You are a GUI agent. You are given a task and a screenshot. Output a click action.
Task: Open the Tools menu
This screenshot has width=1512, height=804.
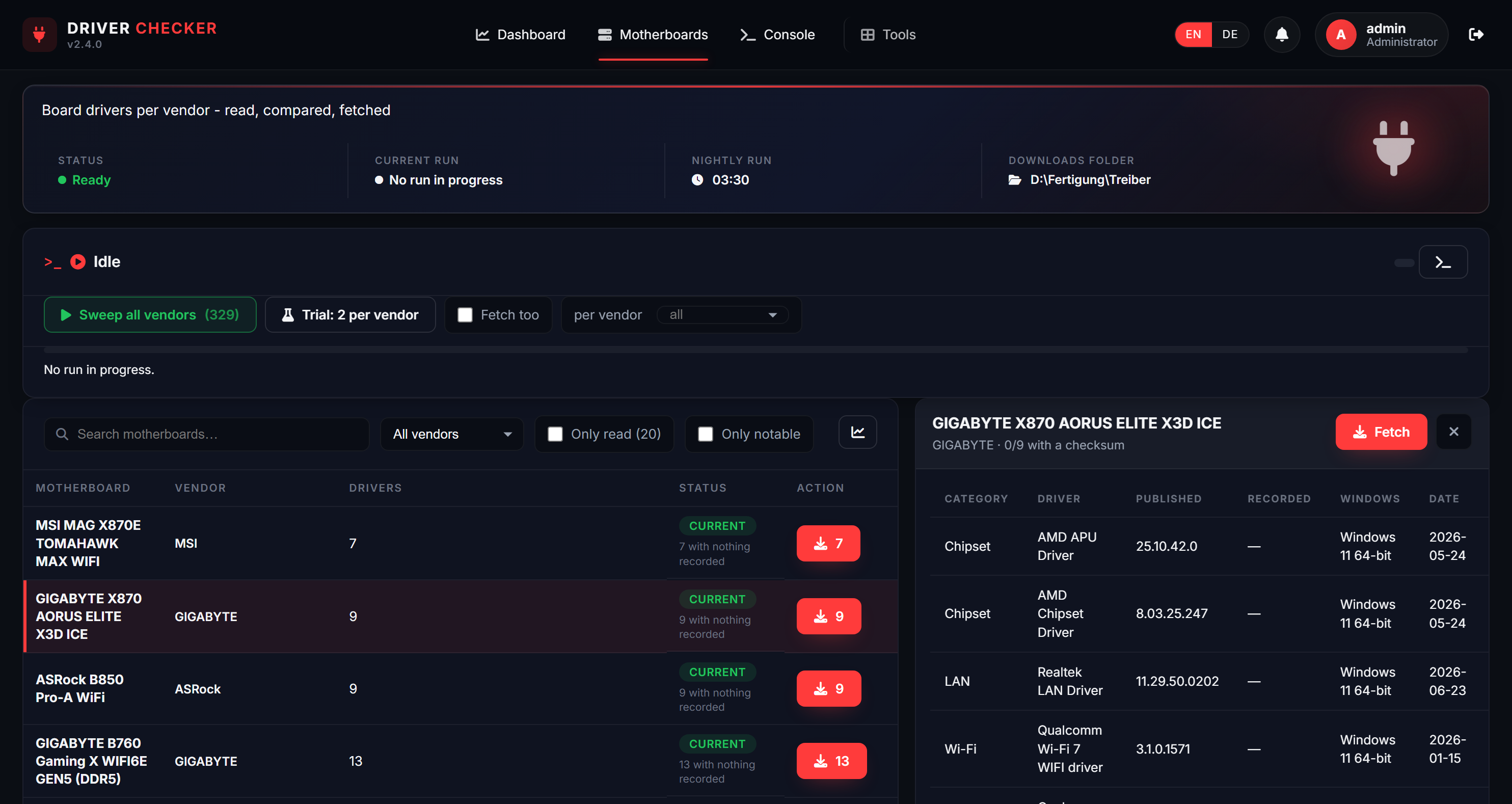(887, 35)
